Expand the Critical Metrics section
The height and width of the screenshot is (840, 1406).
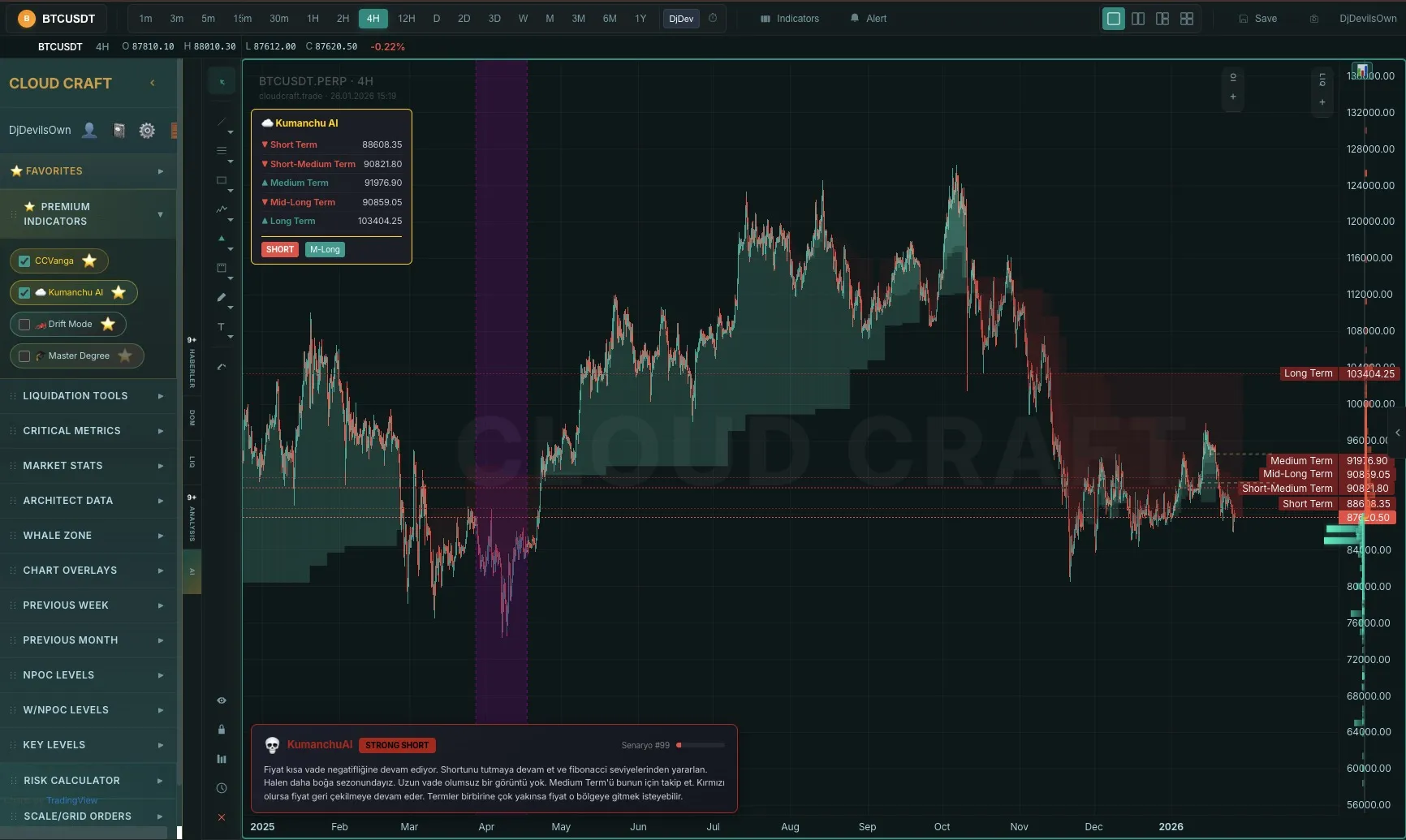point(88,431)
